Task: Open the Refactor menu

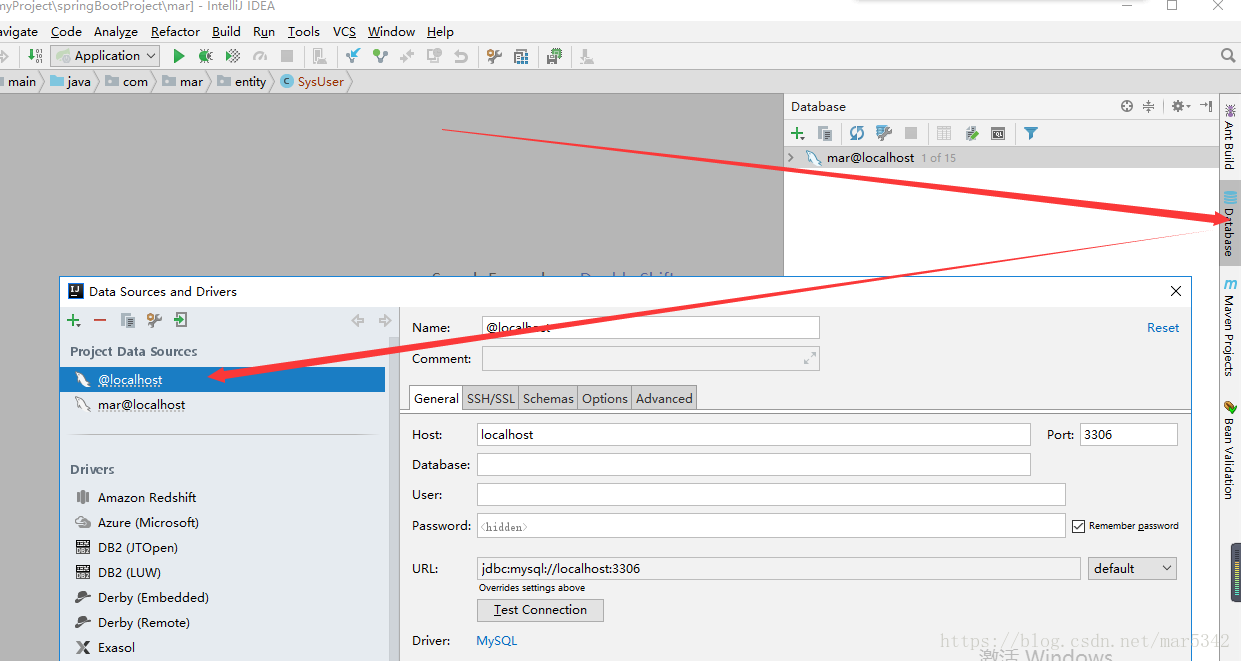Action: coord(175,32)
